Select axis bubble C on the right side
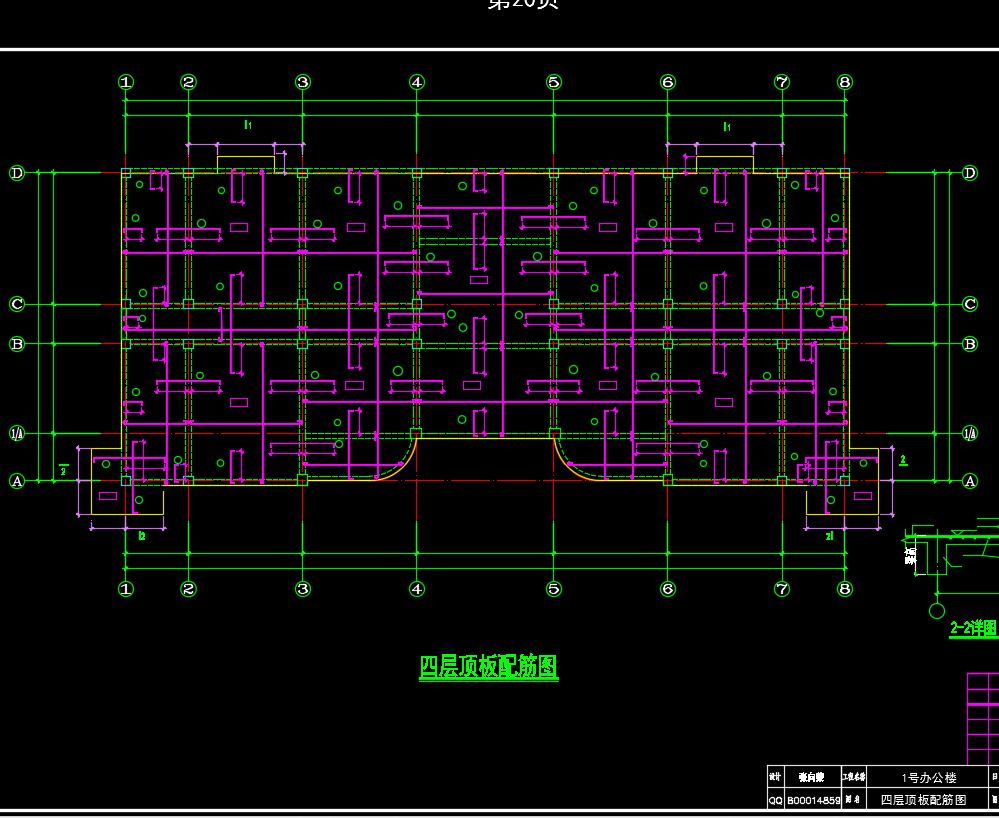Viewport: 999px width, 818px height. pos(969,304)
